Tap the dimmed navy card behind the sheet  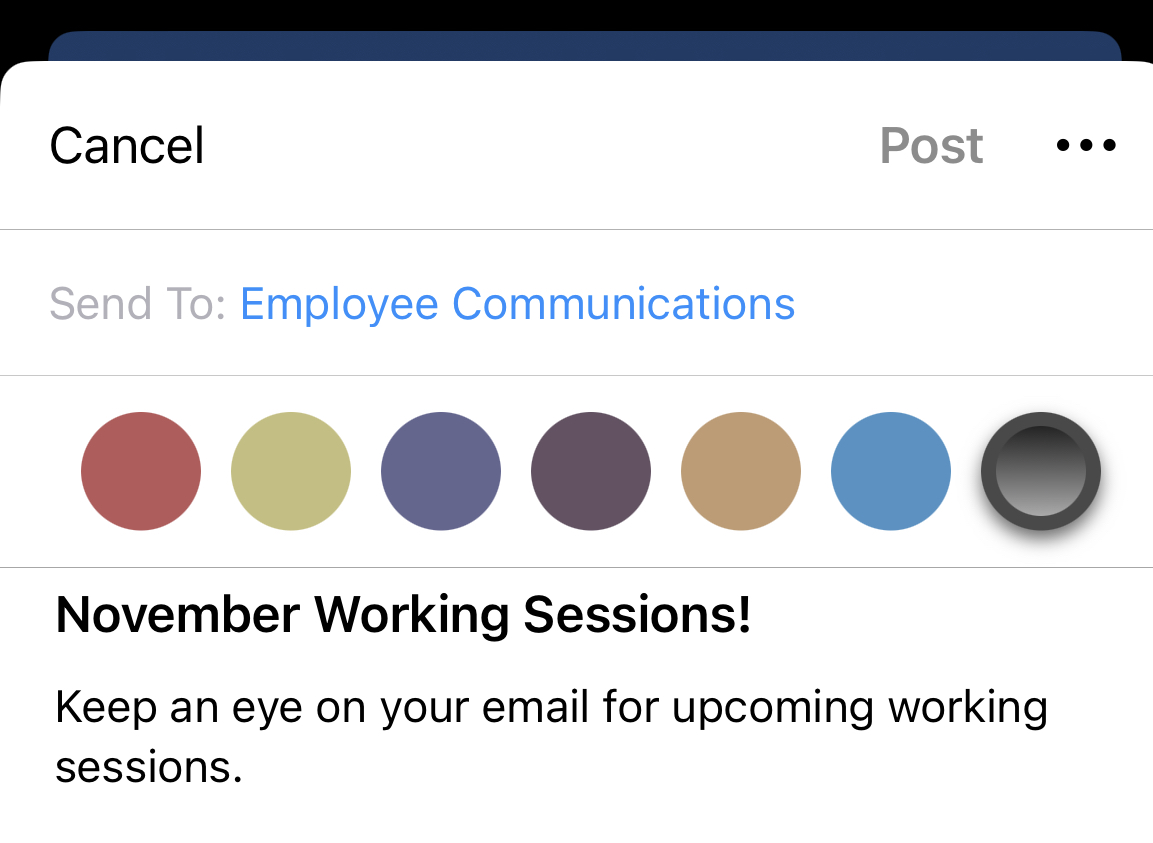[x=585, y=46]
